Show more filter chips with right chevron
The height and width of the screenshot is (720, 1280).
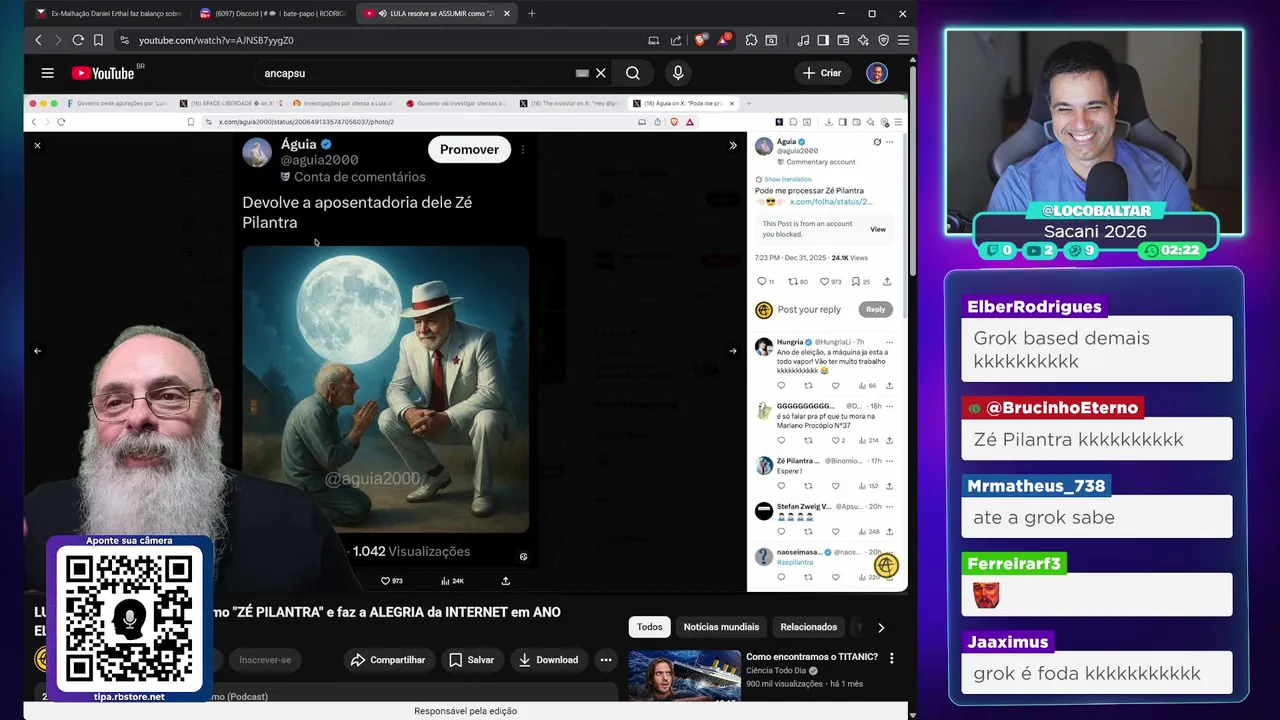point(881,627)
